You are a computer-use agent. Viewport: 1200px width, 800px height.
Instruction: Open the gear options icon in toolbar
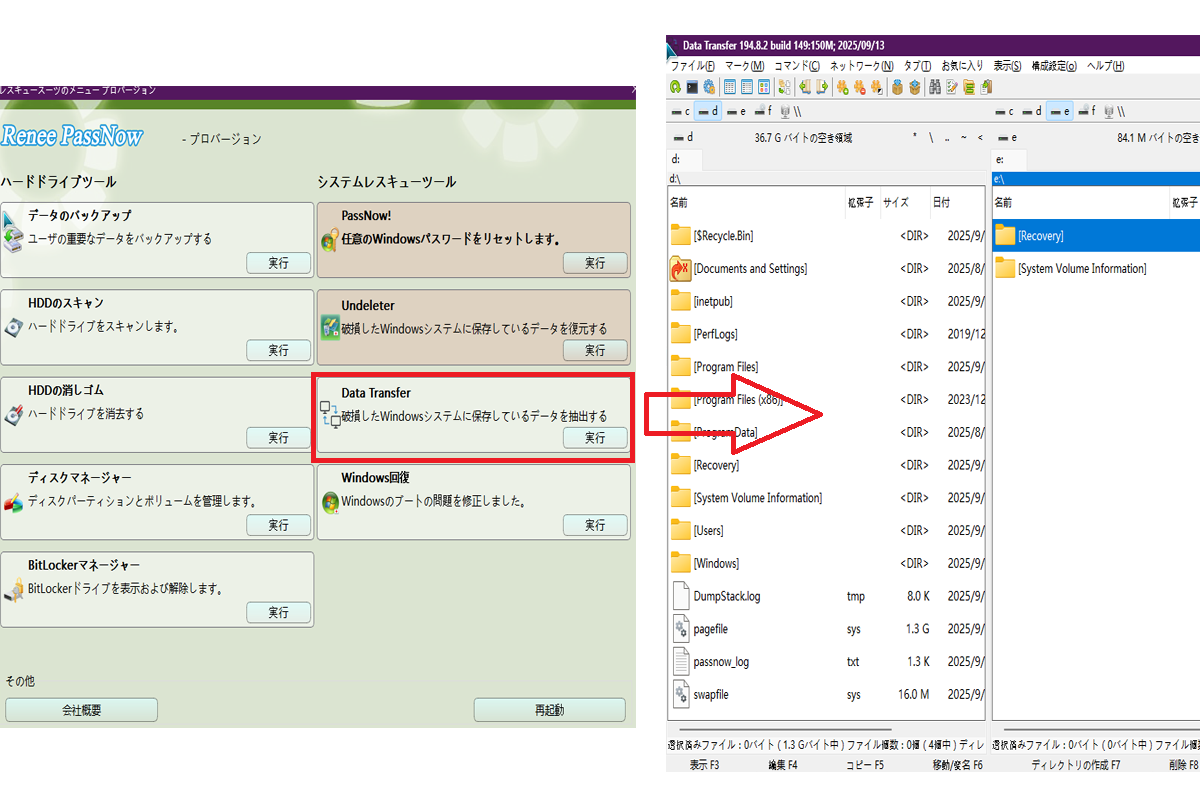[x=710, y=87]
